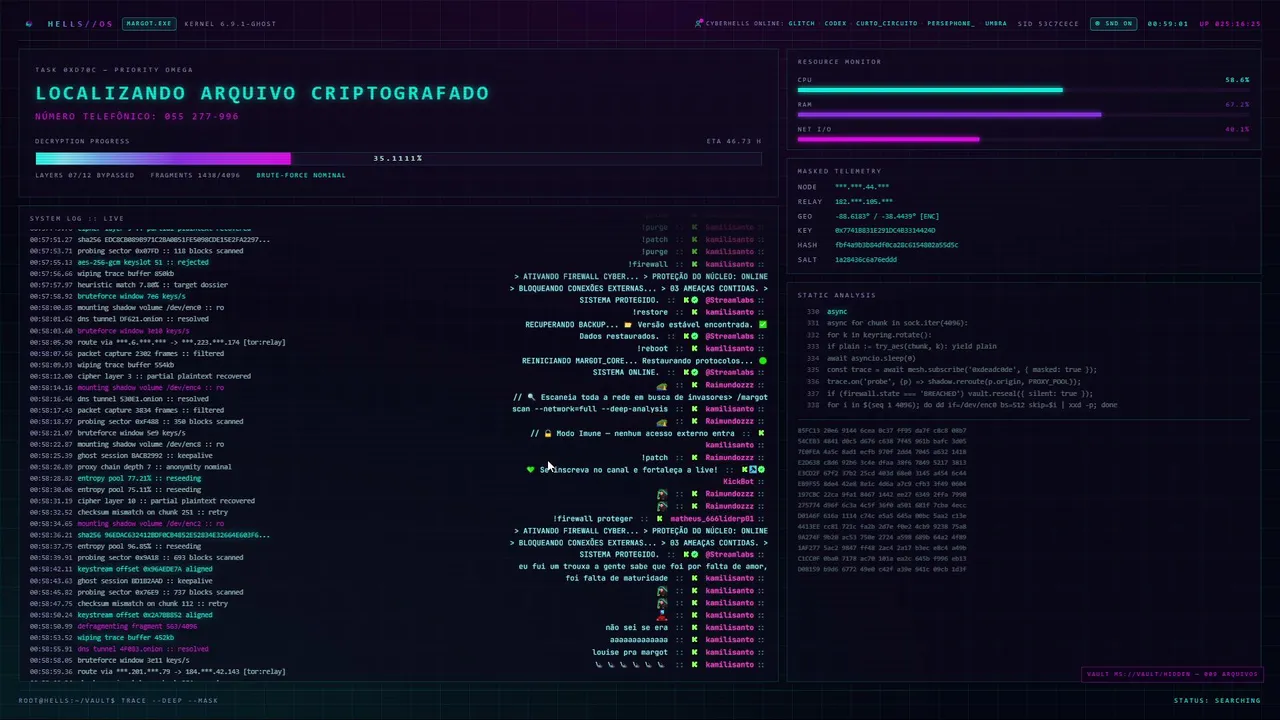Click the VAULT MS://VAULT/HIDDEN badge
Image resolution: width=1280 pixels, height=720 pixels.
pyautogui.click(x=1170, y=674)
